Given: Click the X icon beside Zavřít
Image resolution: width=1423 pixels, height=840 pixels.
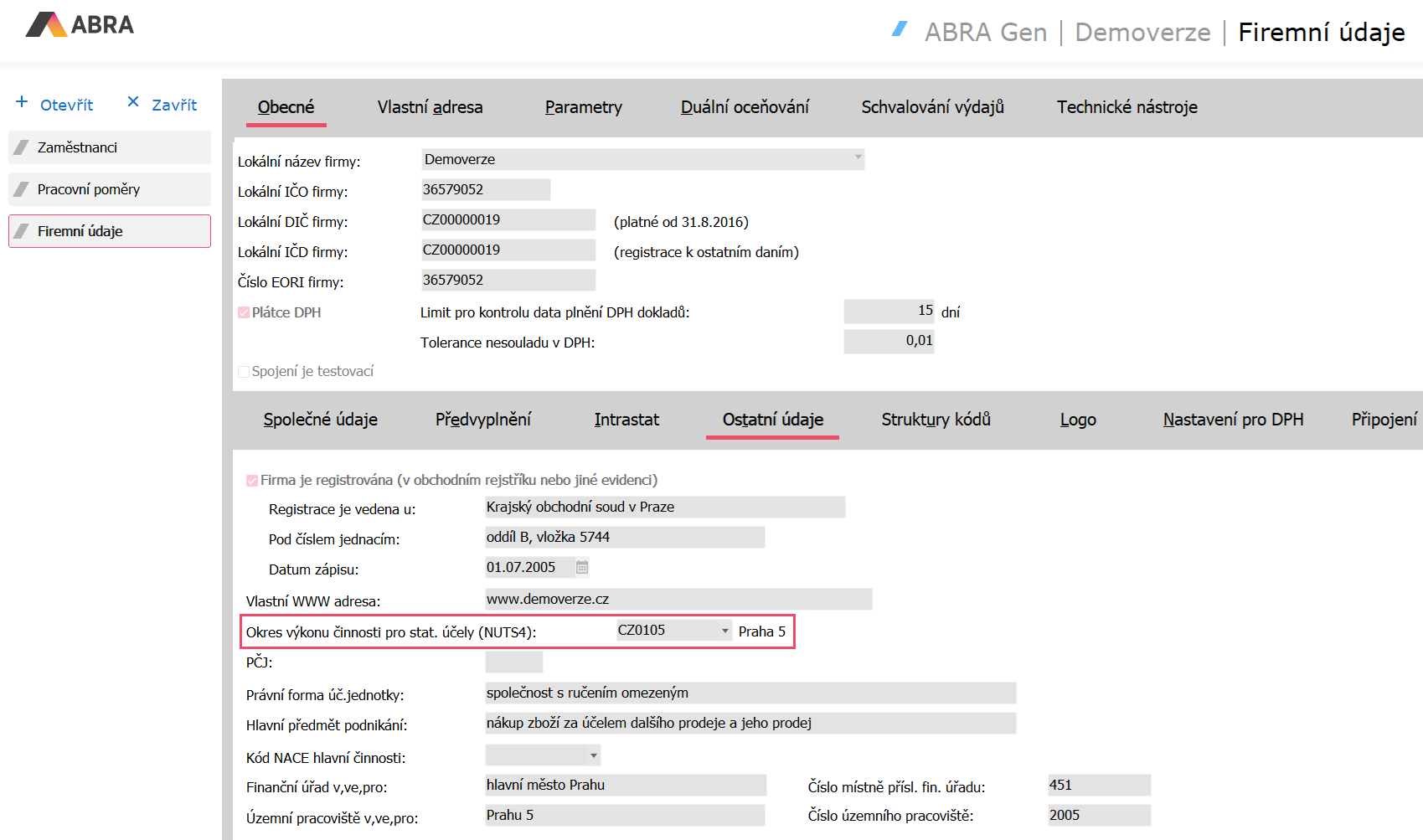Looking at the screenshot, I should point(133,102).
